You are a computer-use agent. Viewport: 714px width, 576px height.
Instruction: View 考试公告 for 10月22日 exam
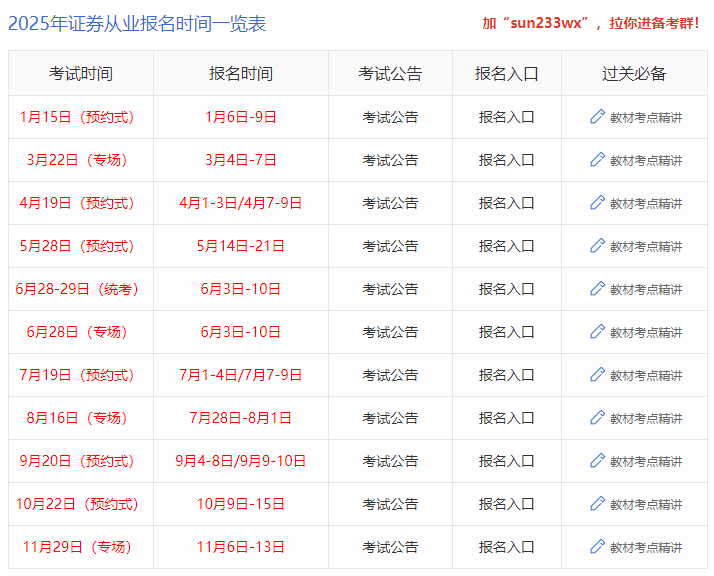pyautogui.click(x=390, y=504)
